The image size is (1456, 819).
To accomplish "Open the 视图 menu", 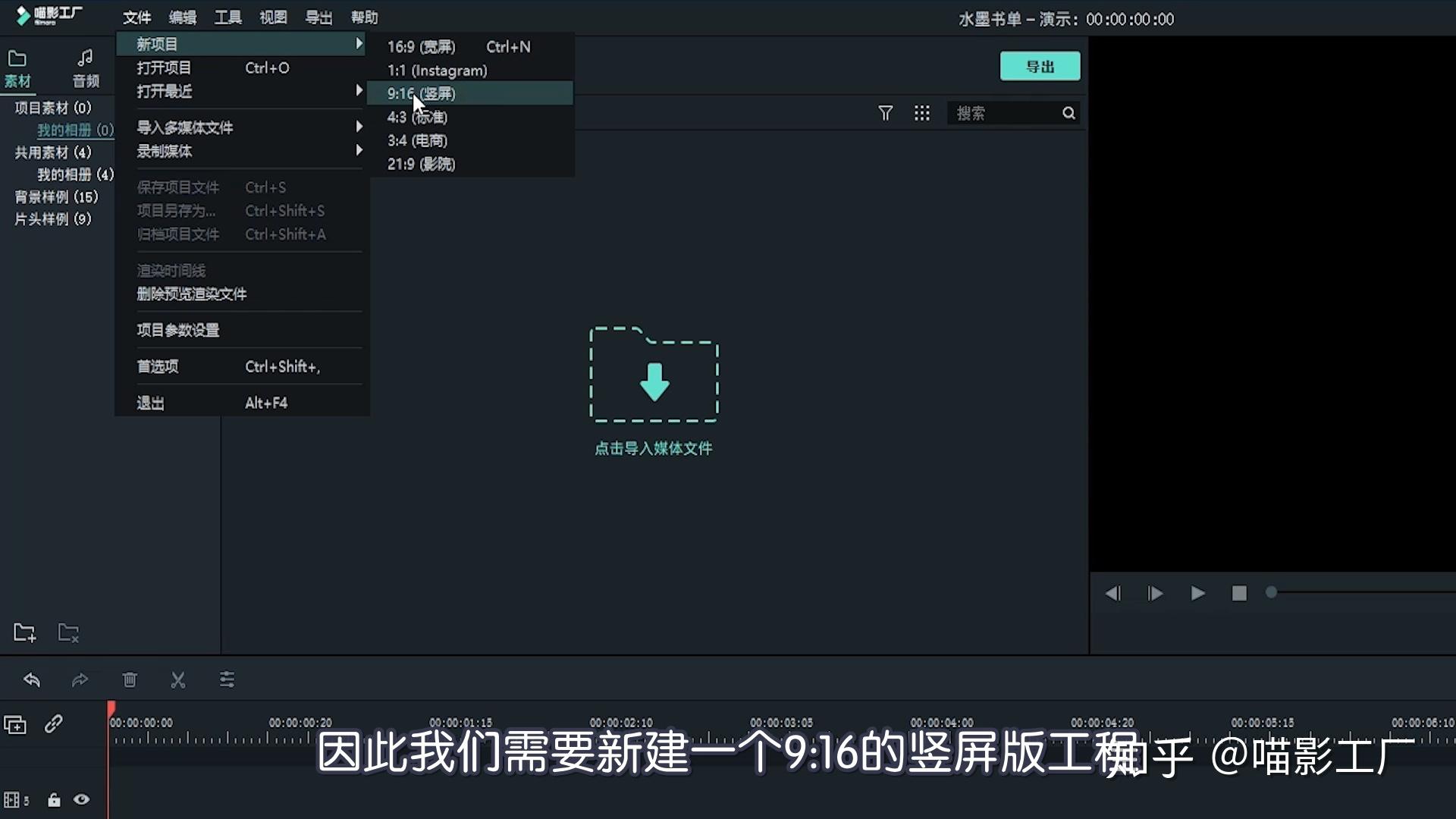I will point(274,17).
